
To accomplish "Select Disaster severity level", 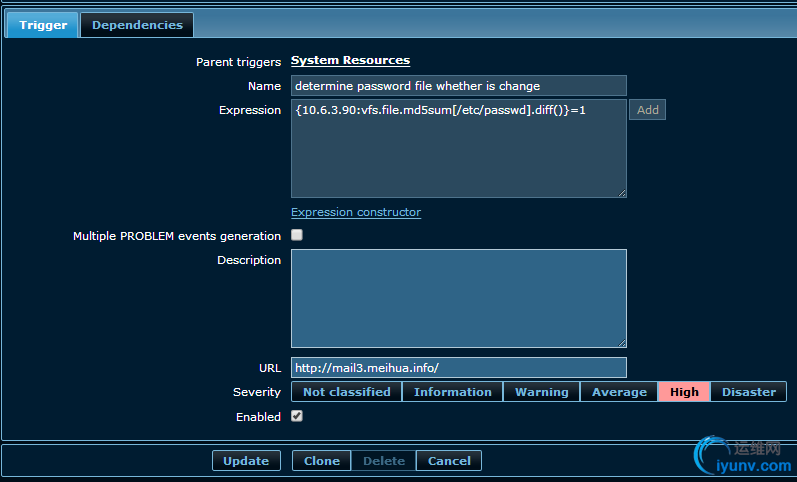I will (748, 392).
